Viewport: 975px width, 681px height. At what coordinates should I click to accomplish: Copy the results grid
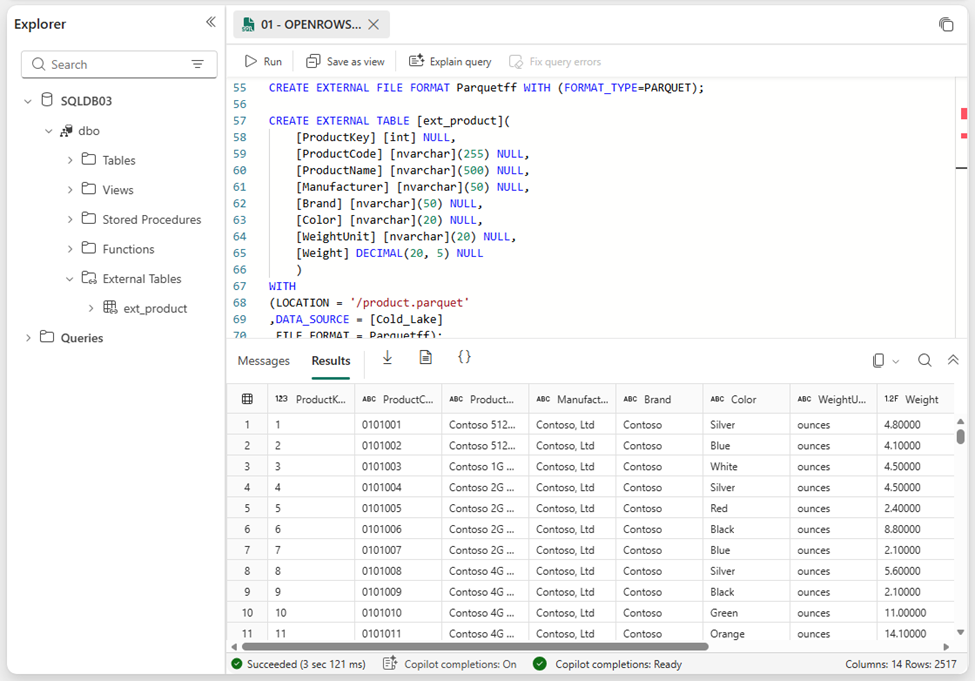(x=879, y=360)
